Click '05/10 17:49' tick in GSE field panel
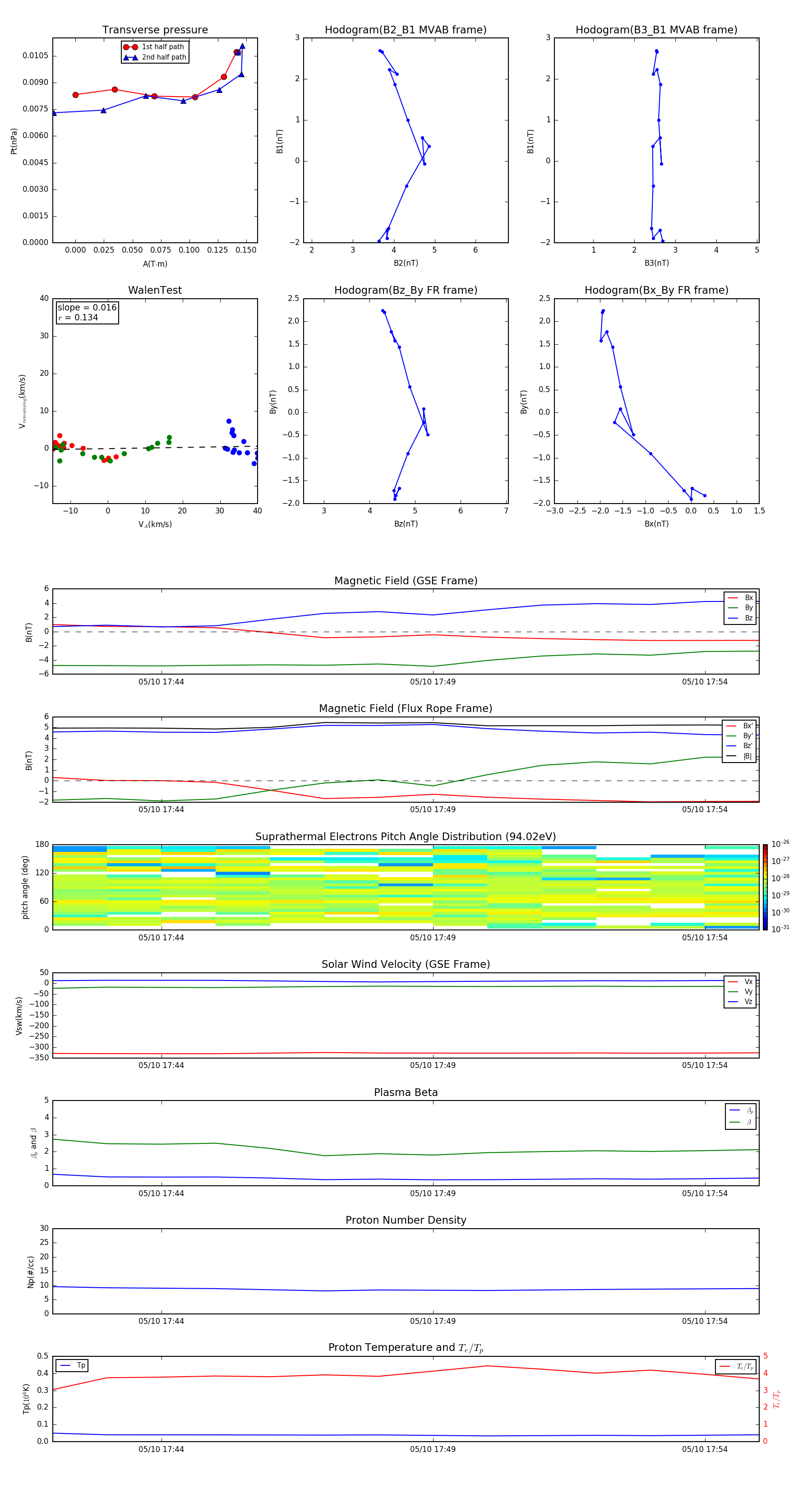This screenshot has height=1489, width=812. click(433, 682)
